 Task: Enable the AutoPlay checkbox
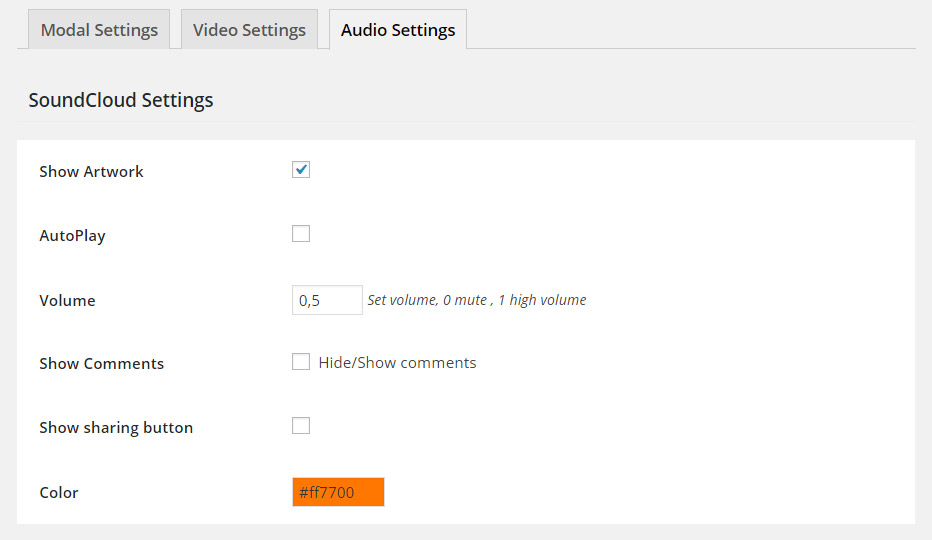[301, 234]
